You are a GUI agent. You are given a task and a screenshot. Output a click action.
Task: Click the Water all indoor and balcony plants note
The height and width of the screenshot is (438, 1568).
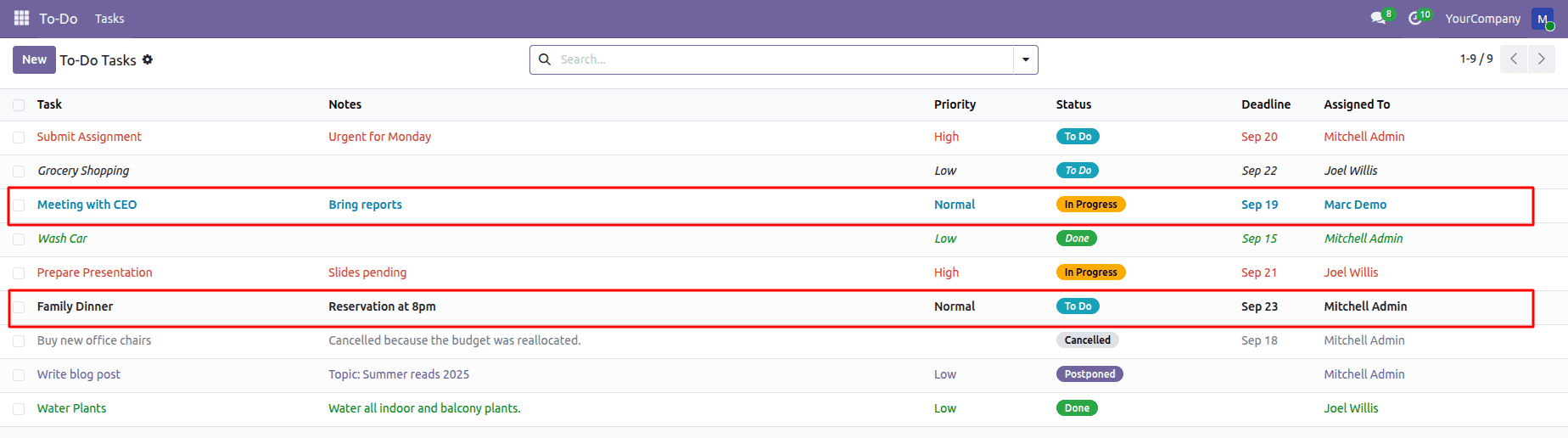point(424,408)
